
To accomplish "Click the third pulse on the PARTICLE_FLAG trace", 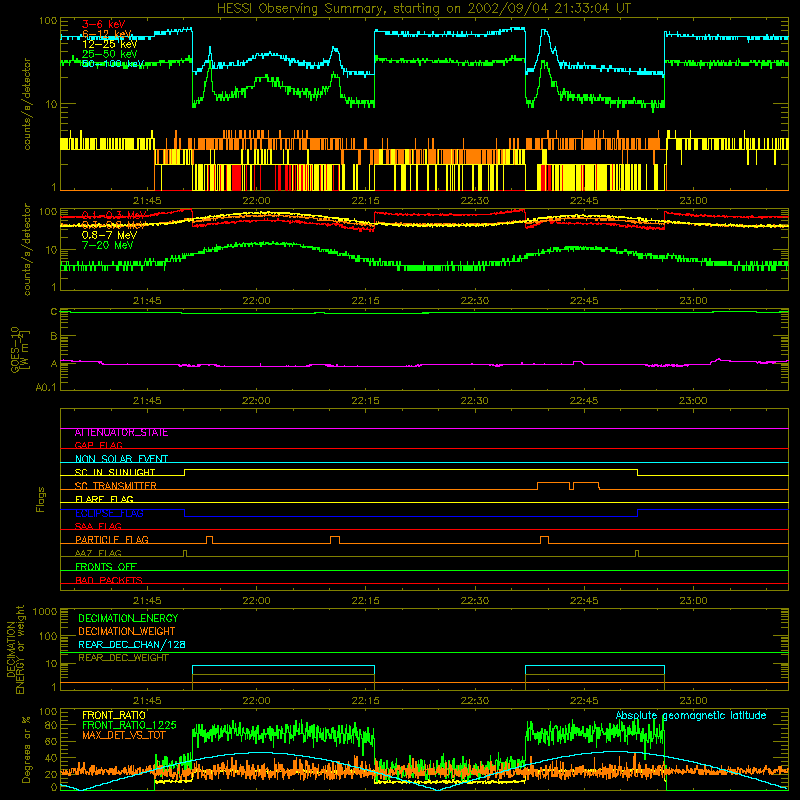I will [544, 540].
